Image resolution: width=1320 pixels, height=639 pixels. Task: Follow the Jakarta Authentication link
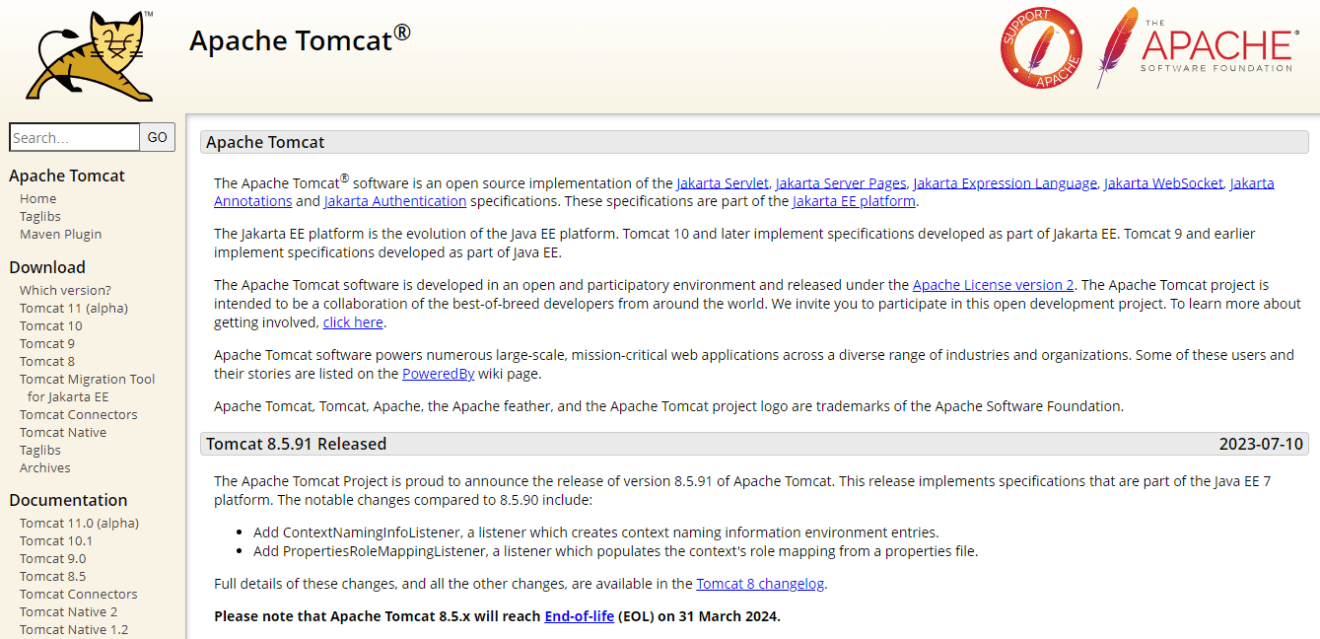point(395,201)
